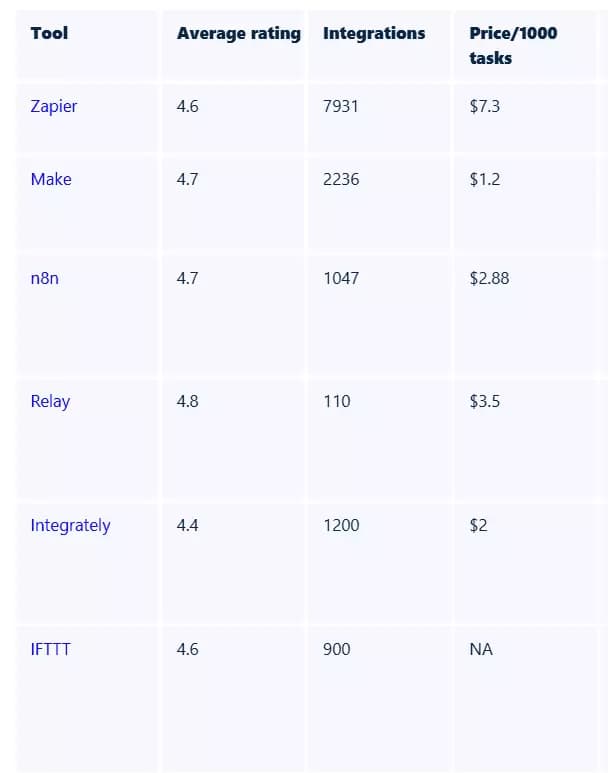Select Relay's $3.5 price value
Viewport: 608px width, 773px height.
pos(484,401)
